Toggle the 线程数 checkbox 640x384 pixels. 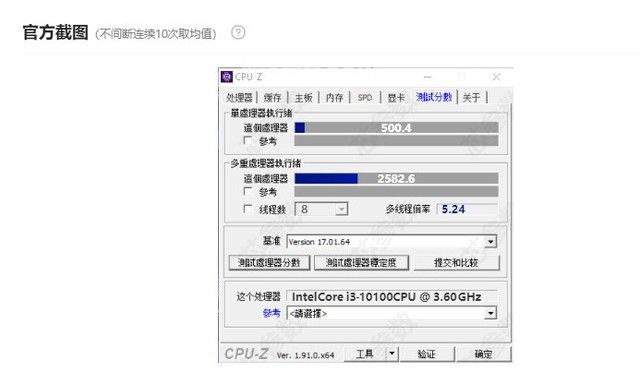[247, 209]
